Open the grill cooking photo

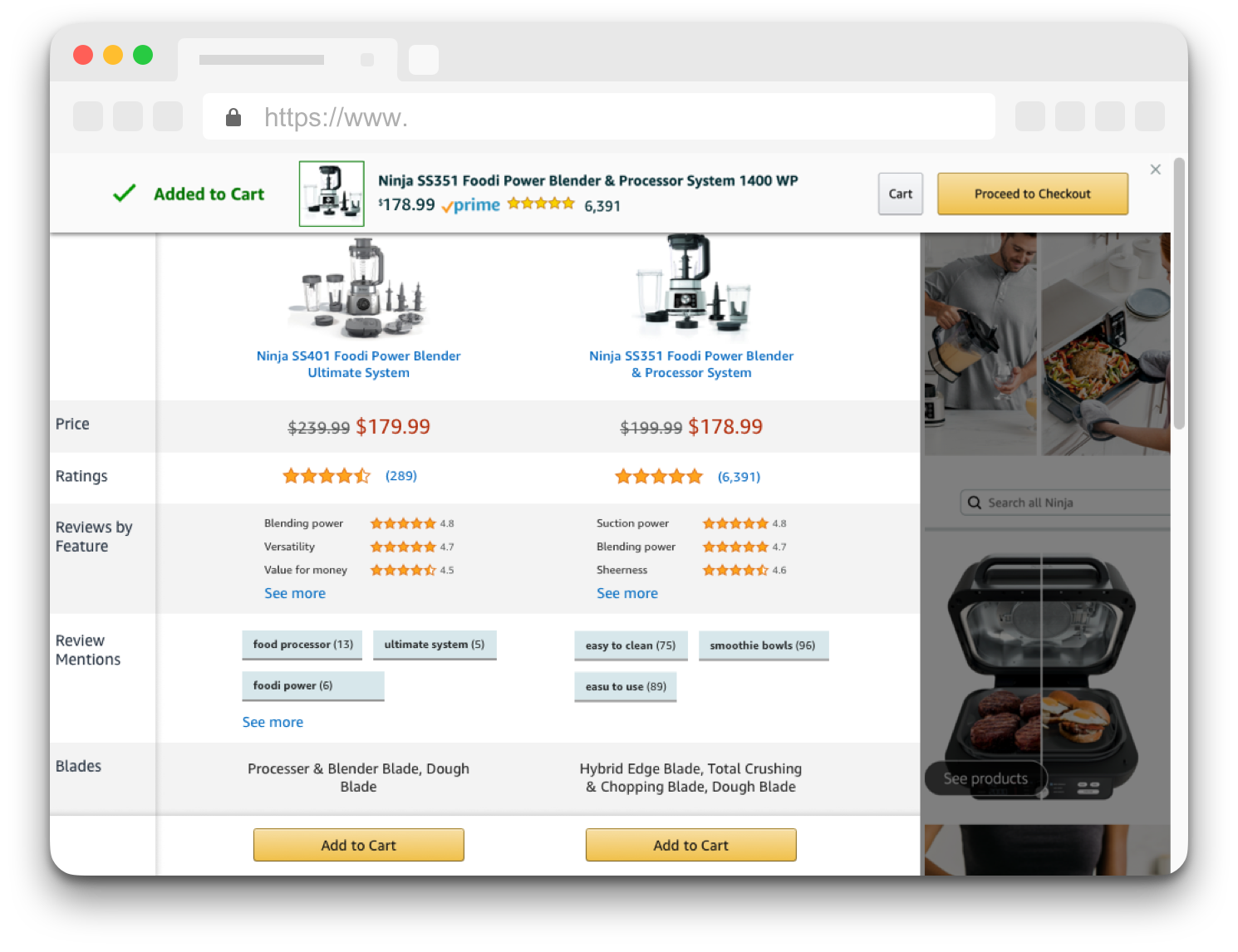point(1106,344)
